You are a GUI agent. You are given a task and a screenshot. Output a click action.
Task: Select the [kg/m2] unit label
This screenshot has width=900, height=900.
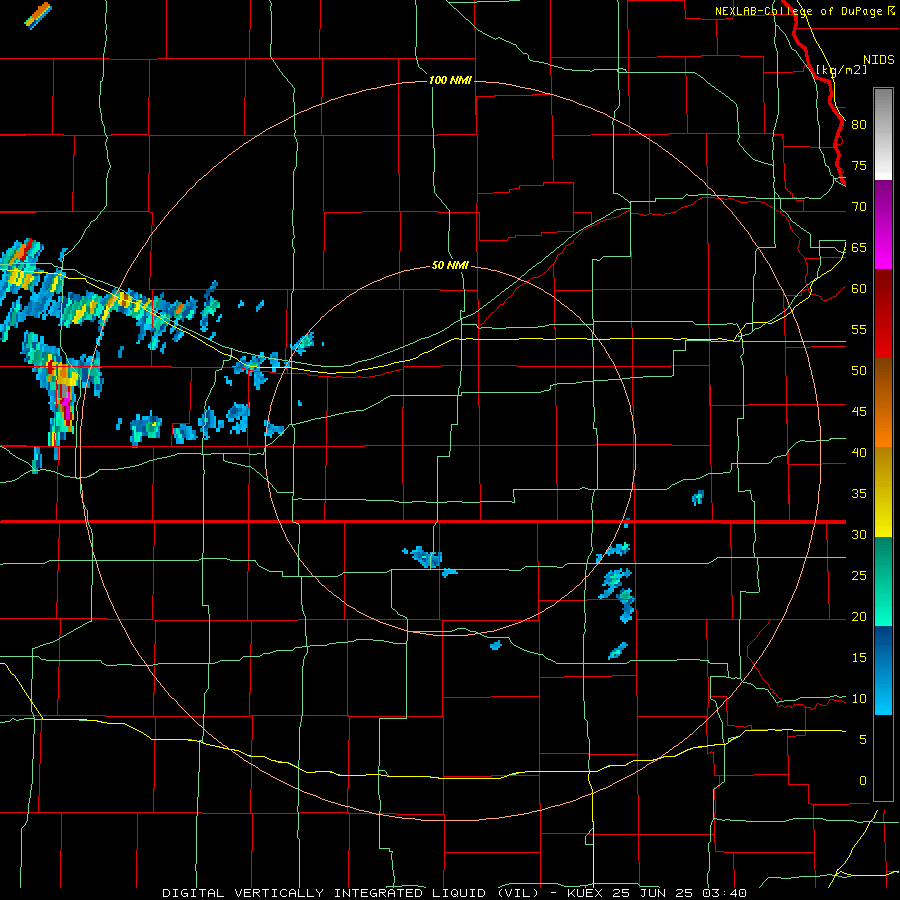point(841,69)
